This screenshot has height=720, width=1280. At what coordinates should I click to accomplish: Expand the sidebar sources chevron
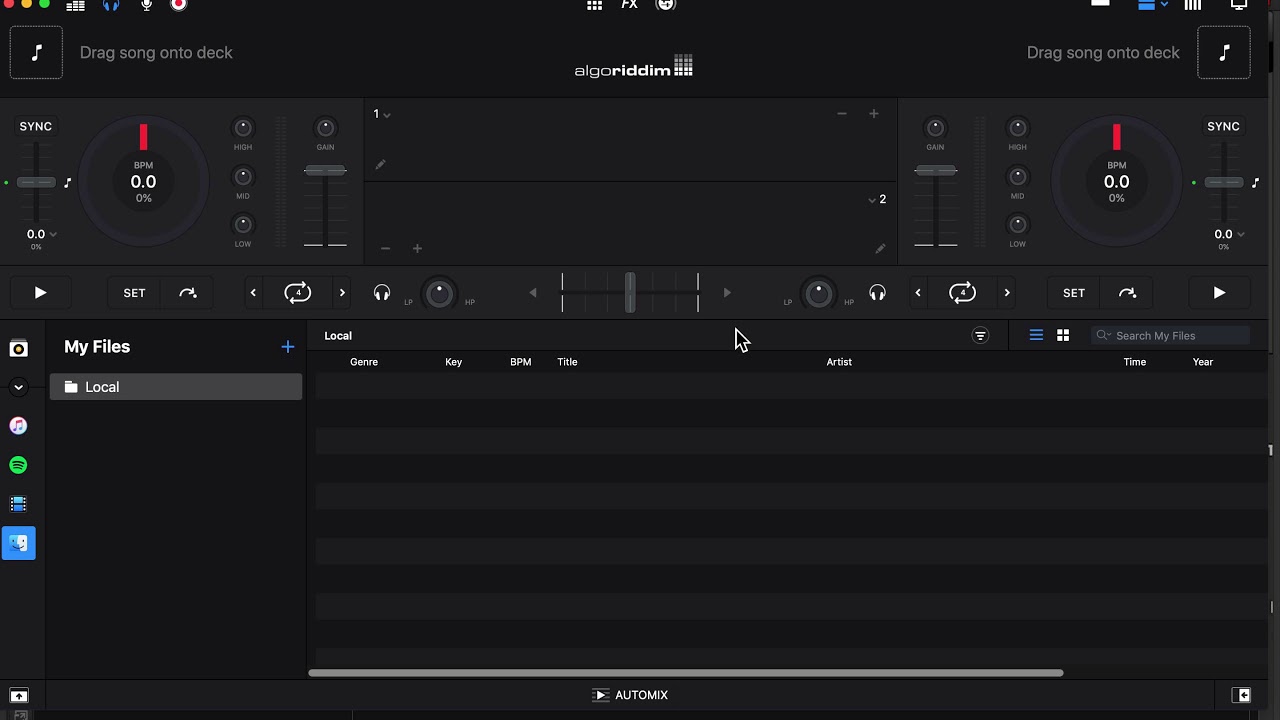(x=18, y=387)
